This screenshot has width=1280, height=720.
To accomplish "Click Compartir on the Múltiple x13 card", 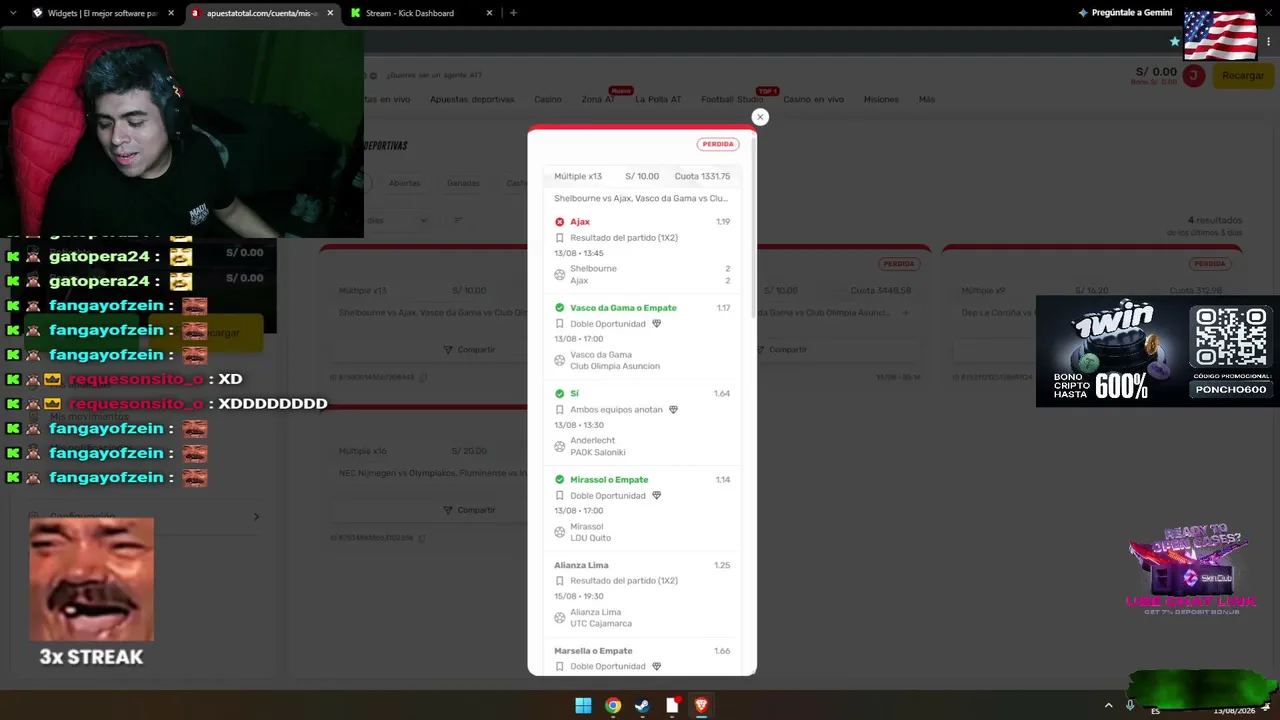I will pyautogui.click(x=469, y=350).
